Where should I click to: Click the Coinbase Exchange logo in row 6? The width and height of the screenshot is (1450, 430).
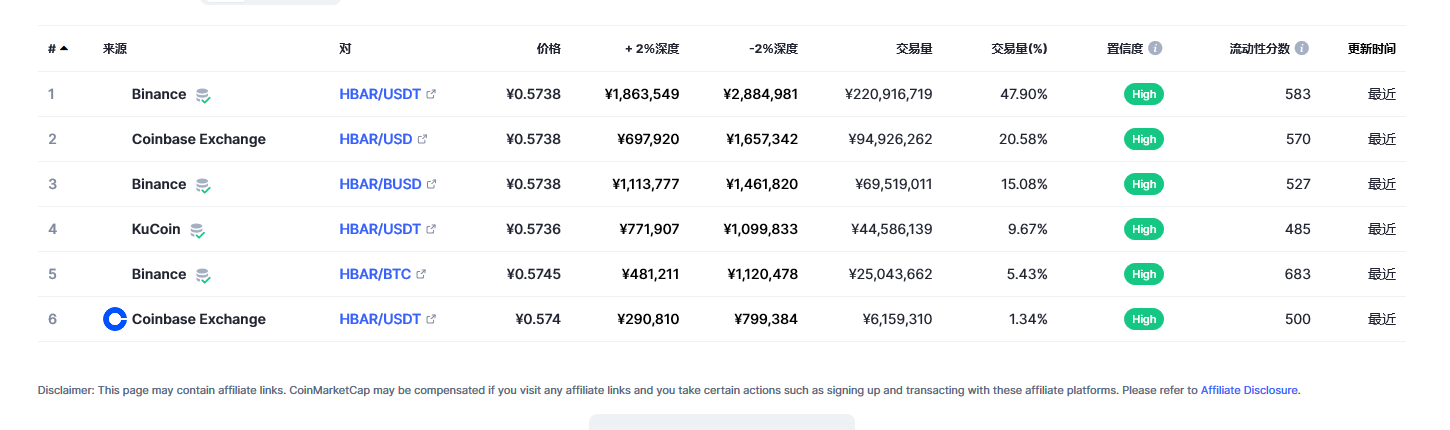[115, 319]
